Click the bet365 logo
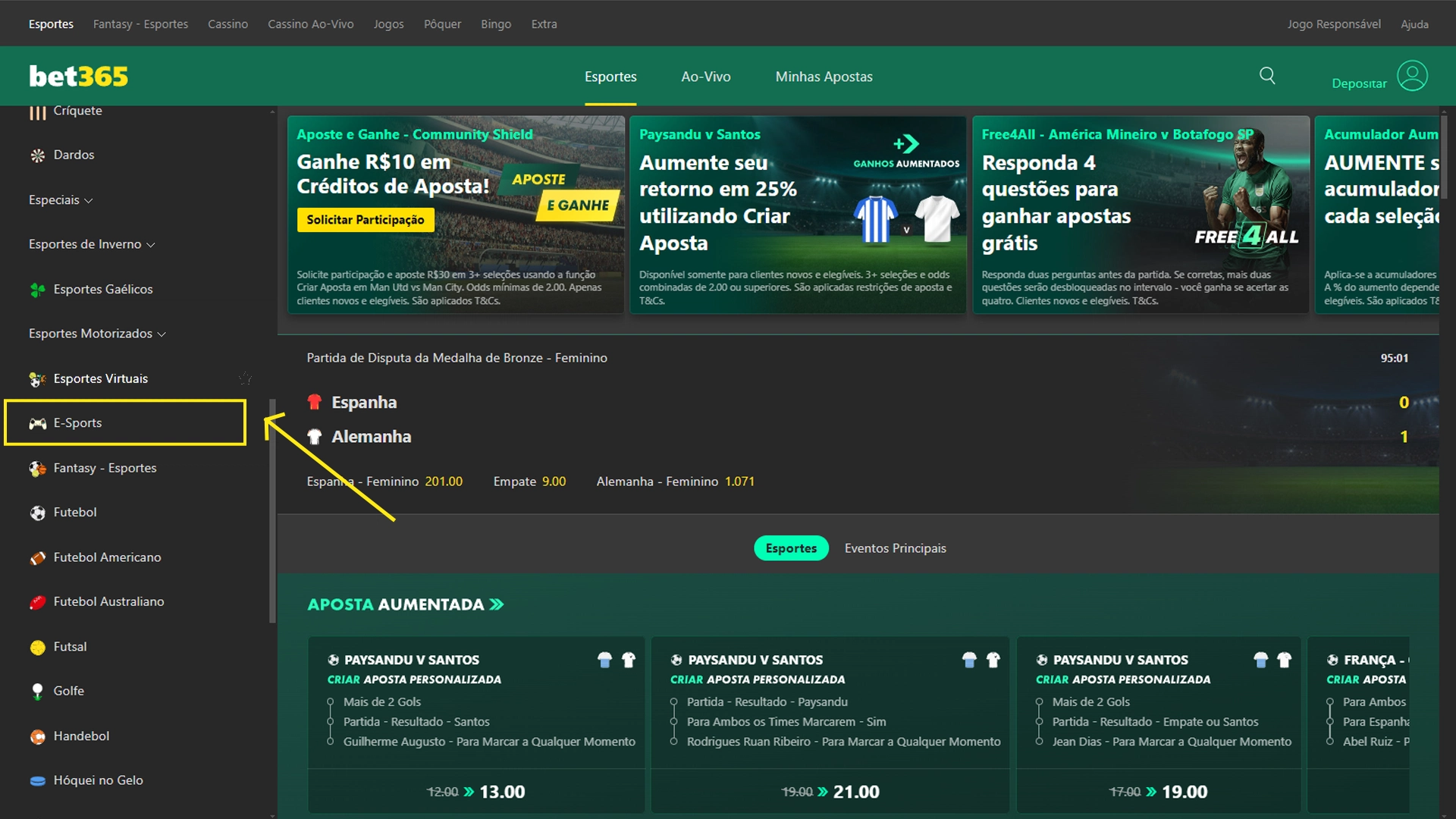Screen dimensions: 1456x819 coord(79,76)
